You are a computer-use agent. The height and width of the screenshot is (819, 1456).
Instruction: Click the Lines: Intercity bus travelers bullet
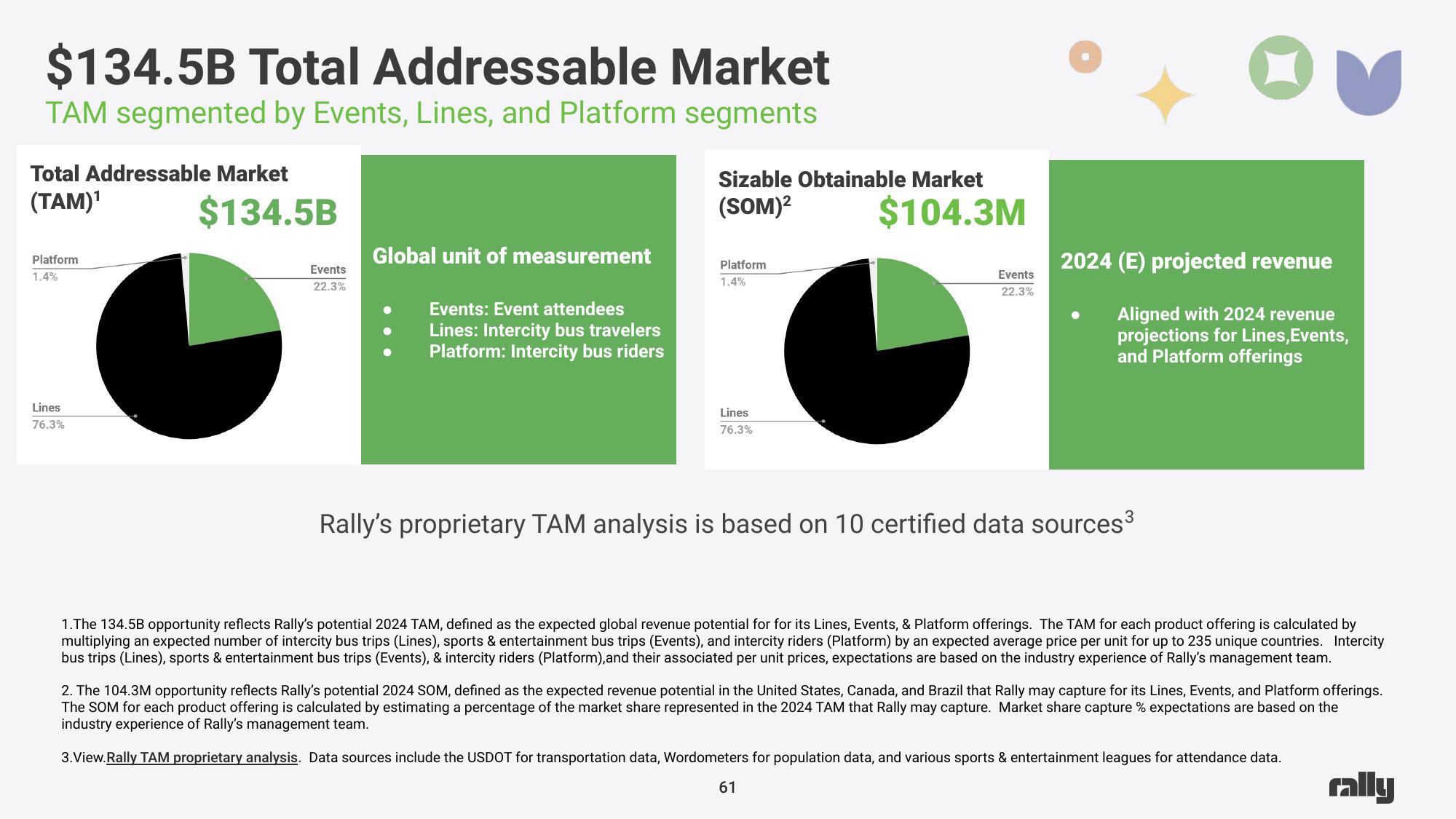545,330
